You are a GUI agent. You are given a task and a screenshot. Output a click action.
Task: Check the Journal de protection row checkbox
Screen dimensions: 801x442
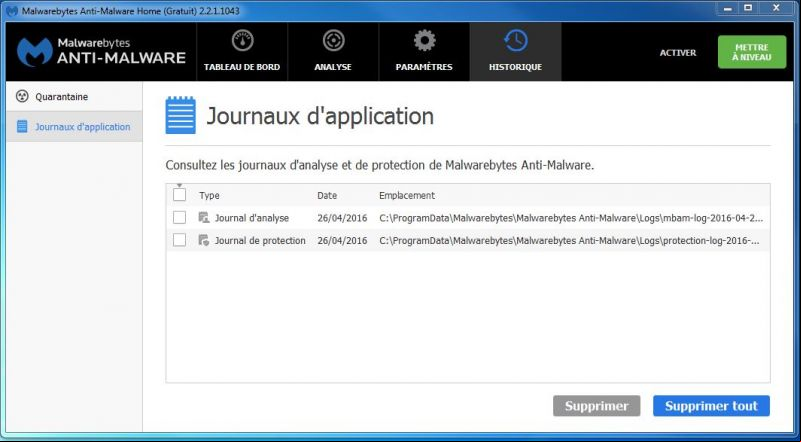pos(179,240)
